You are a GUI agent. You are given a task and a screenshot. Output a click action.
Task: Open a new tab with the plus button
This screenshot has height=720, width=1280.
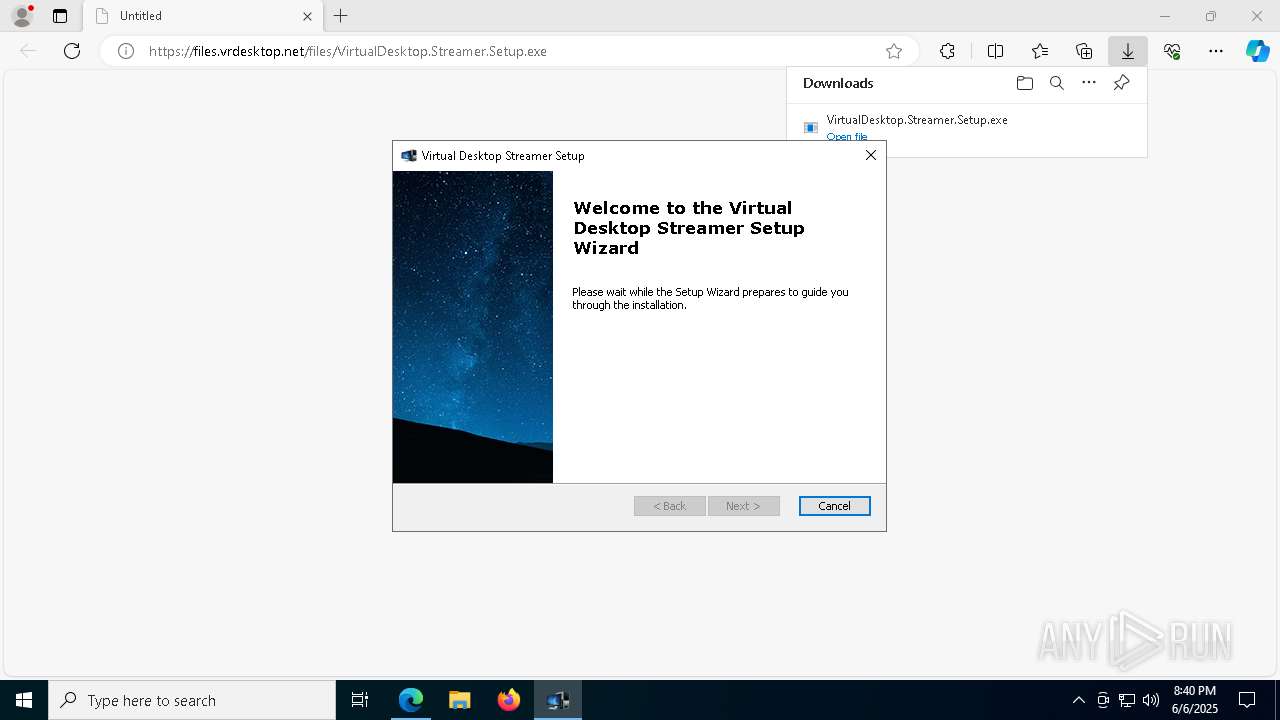pyautogui.click(x=341, y=16)
